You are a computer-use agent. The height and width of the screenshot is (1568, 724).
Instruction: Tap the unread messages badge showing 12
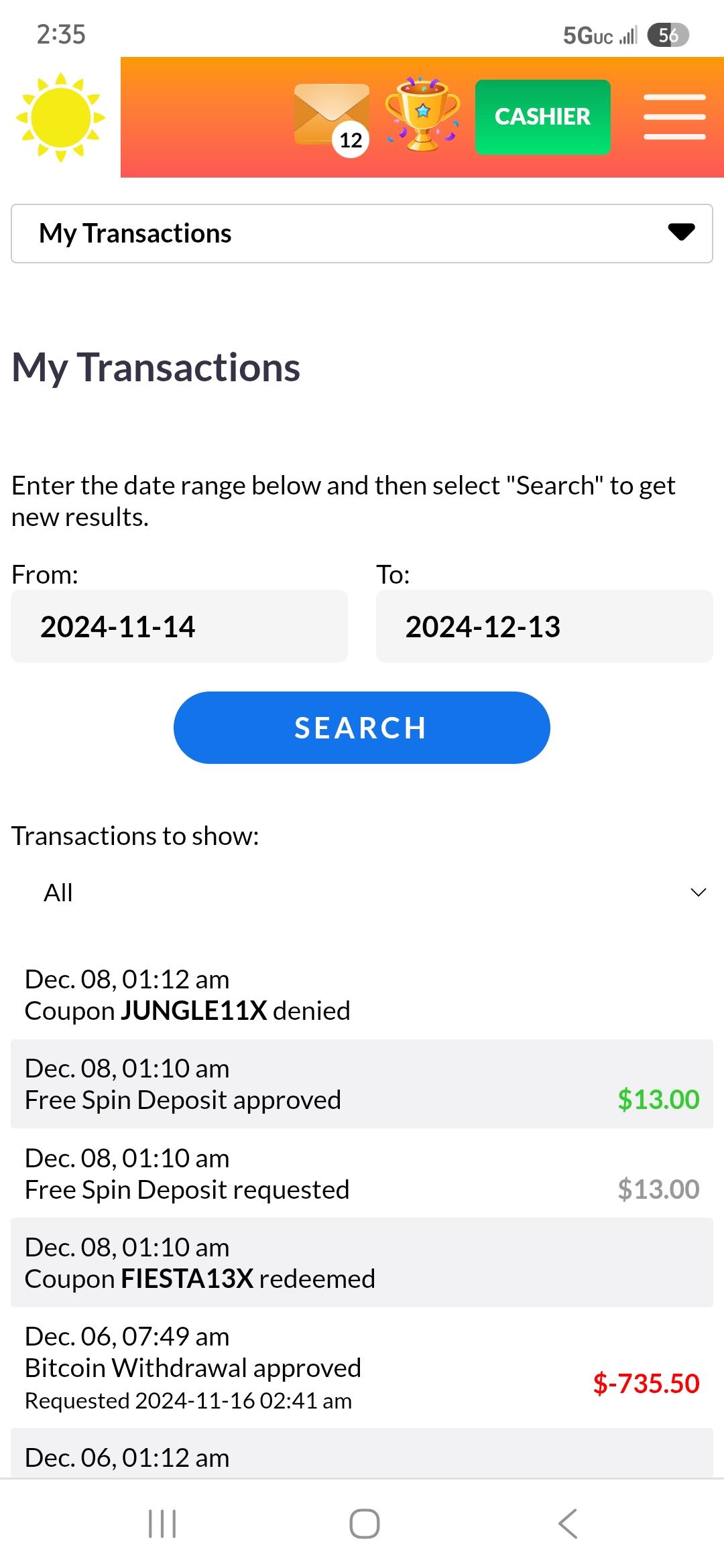point(351,140)
